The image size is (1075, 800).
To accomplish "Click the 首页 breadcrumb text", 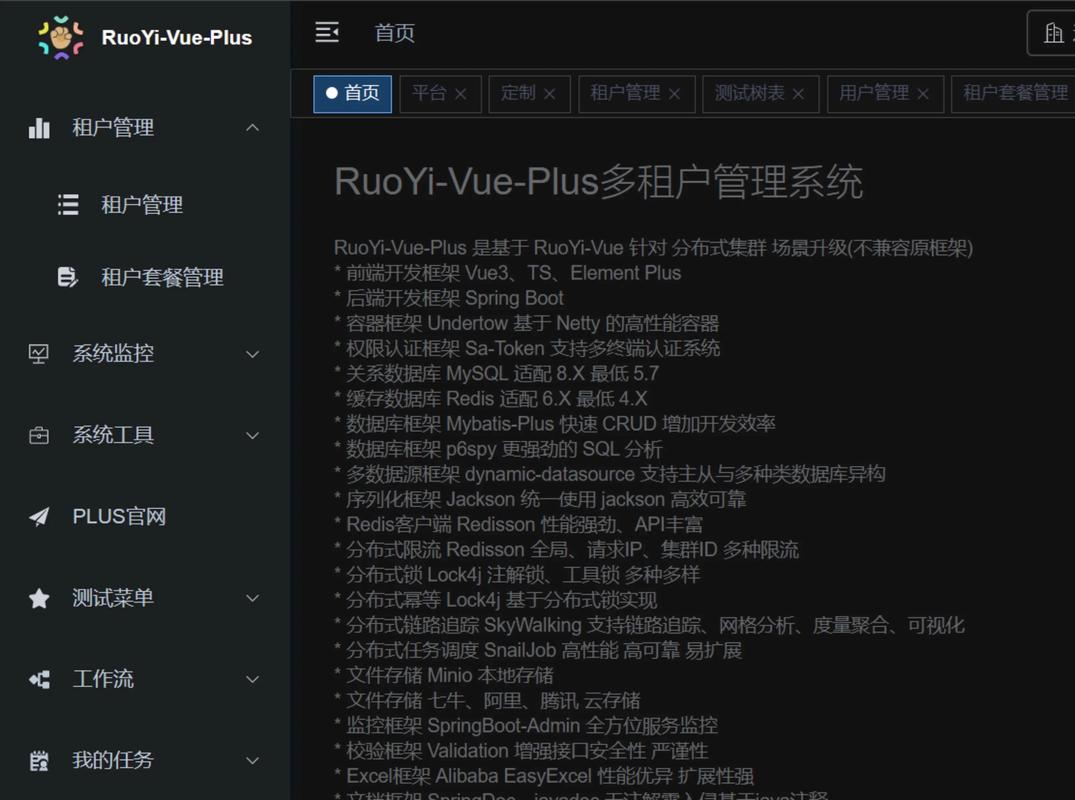I will [394, 33].
